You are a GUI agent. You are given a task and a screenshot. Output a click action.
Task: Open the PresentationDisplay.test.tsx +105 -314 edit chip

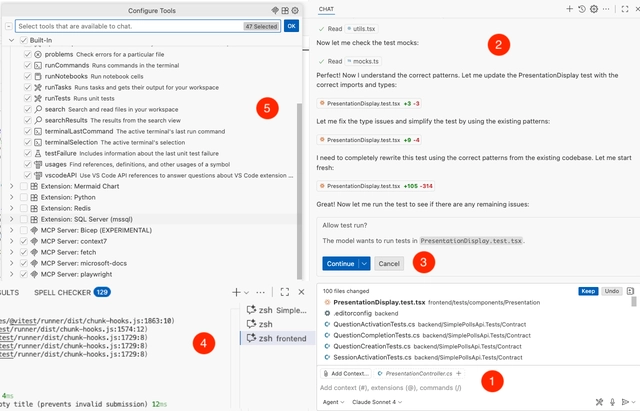tap(376, 186)
